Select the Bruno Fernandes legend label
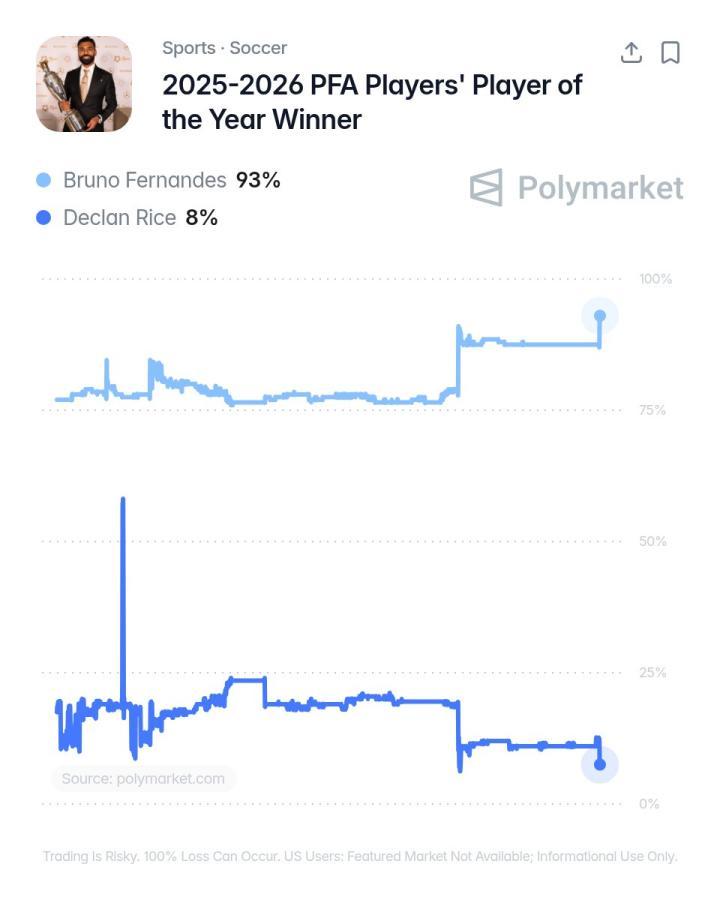The image size is (720, 900). click(x=145, y=180)
